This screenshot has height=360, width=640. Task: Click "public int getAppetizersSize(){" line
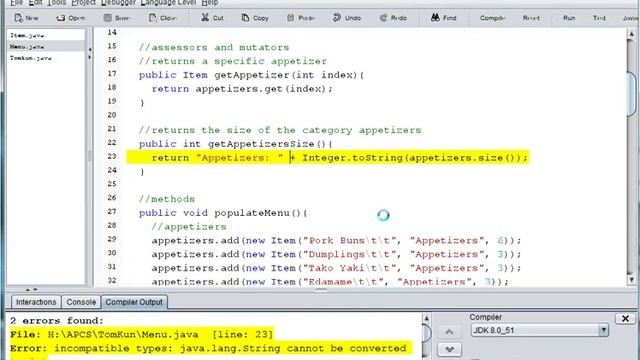[x=236, y=144]
